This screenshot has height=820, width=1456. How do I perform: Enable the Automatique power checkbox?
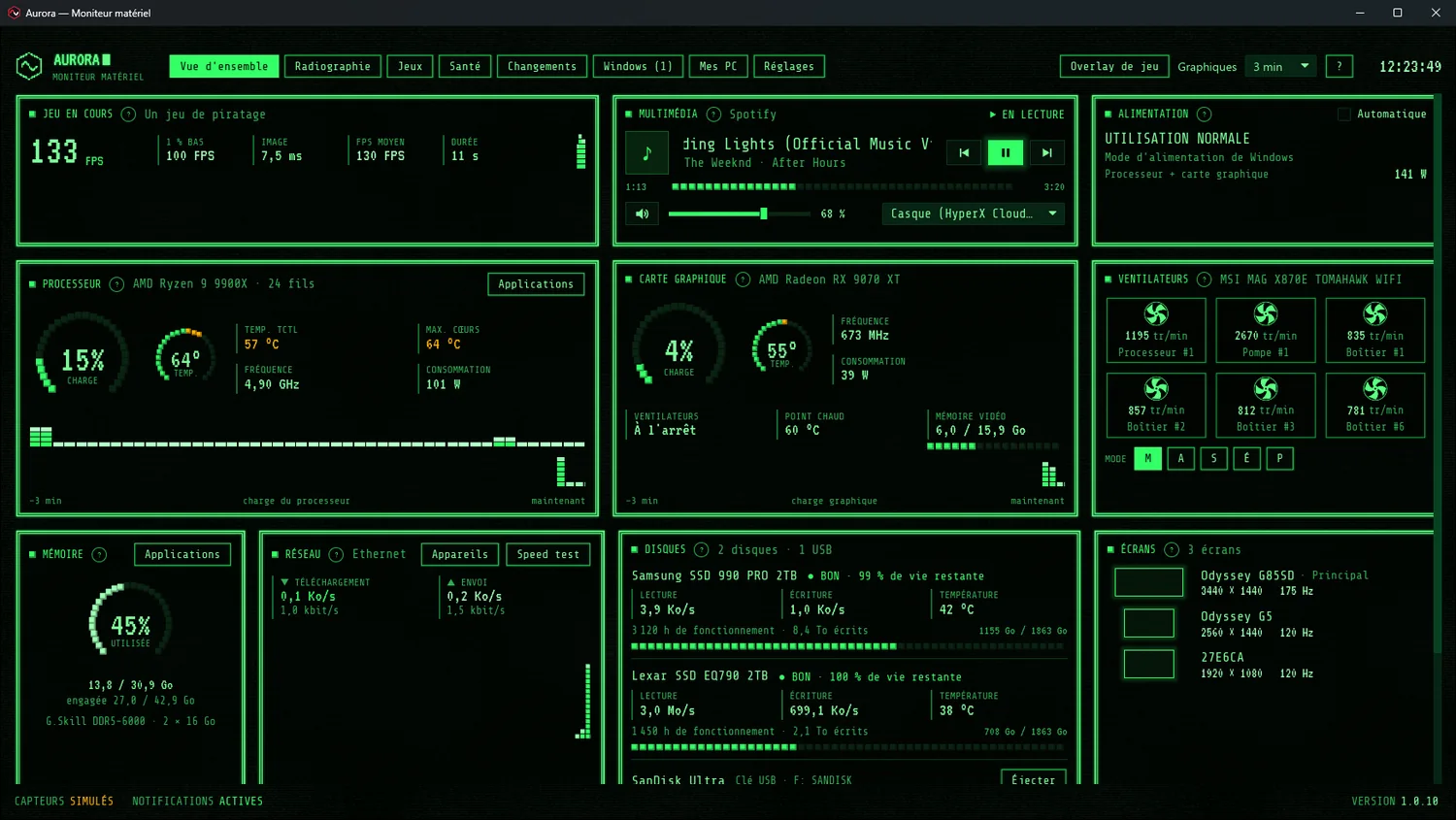click(x=1344, y=115)
